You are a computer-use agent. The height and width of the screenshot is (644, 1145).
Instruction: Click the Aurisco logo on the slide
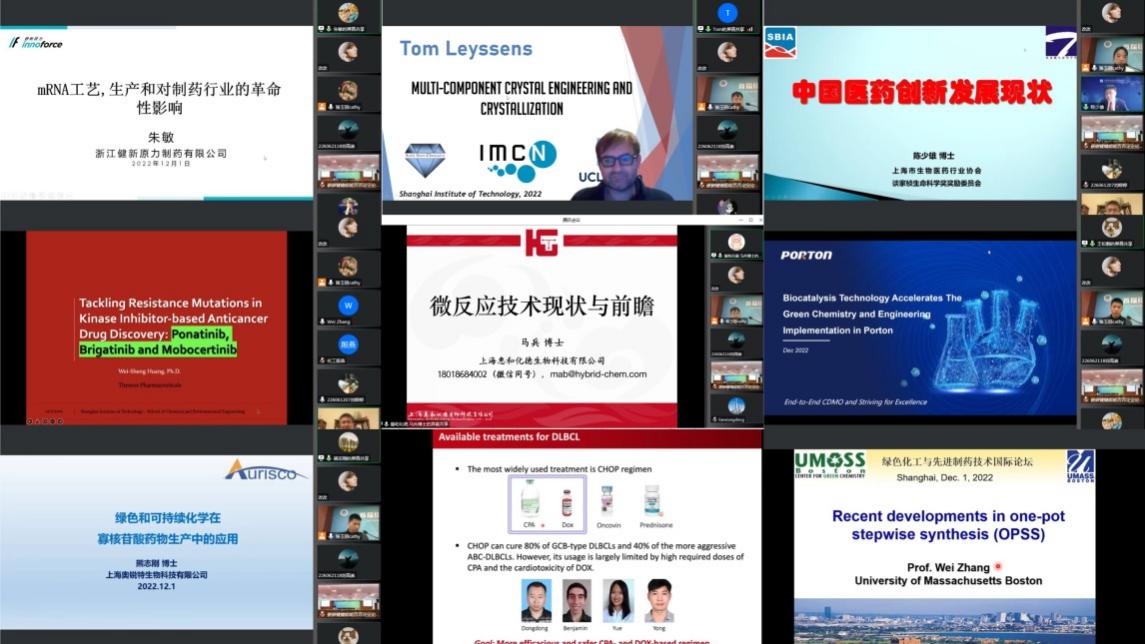pyautogui.click(x=265, y=470)
